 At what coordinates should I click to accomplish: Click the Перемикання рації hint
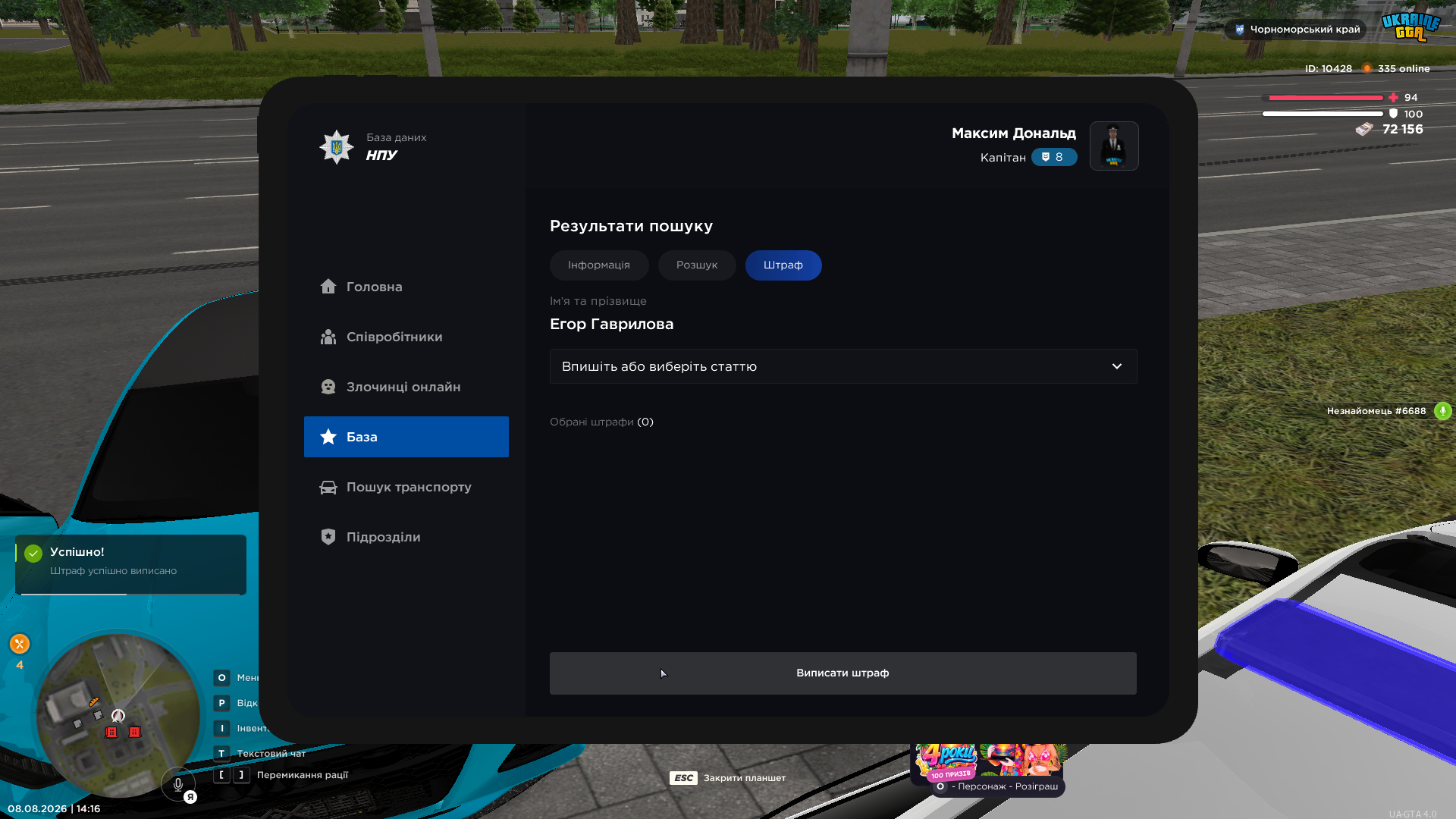coord(303,775)
